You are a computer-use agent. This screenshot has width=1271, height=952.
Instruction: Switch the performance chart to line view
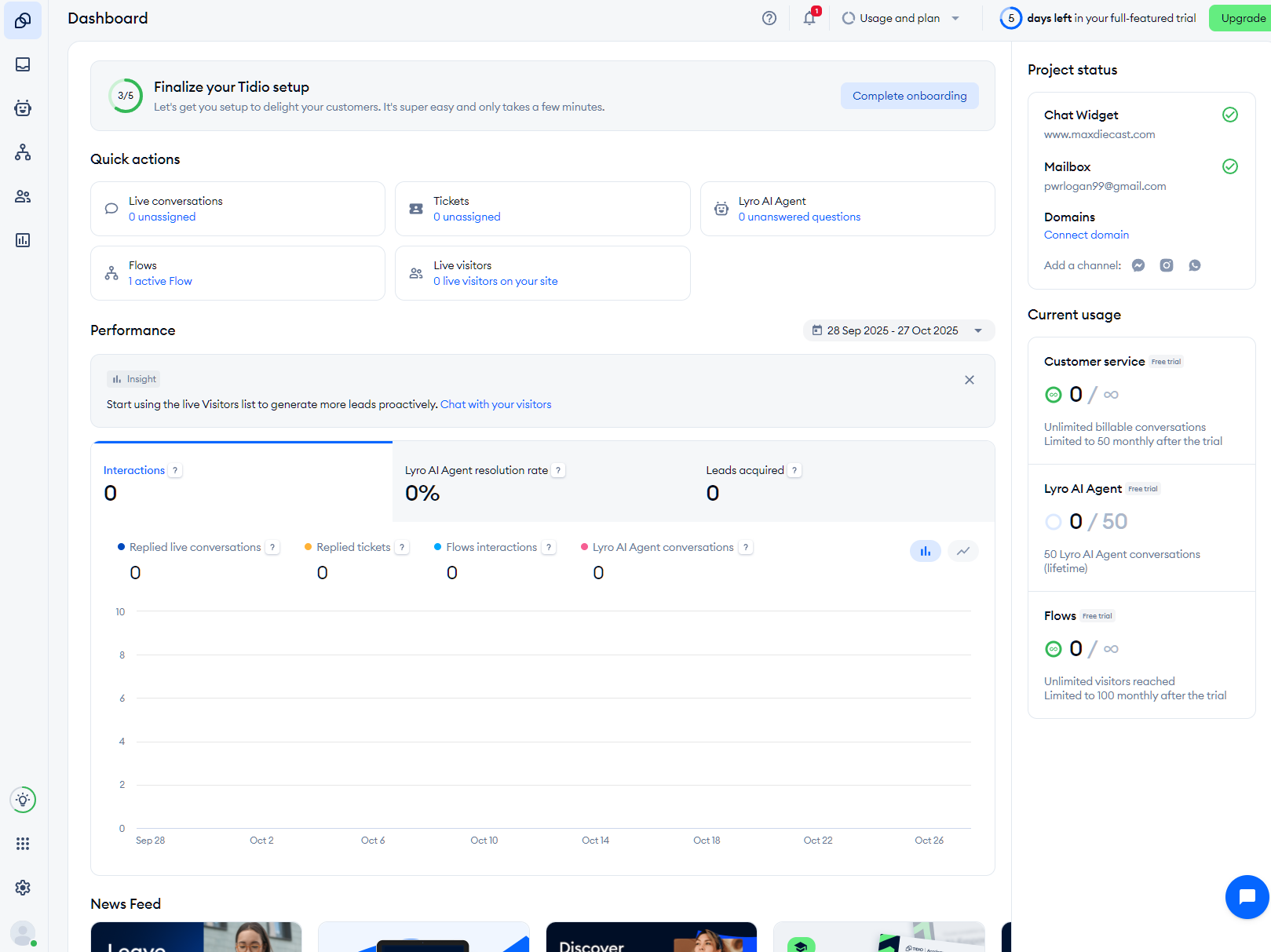[x=962, y=551]
